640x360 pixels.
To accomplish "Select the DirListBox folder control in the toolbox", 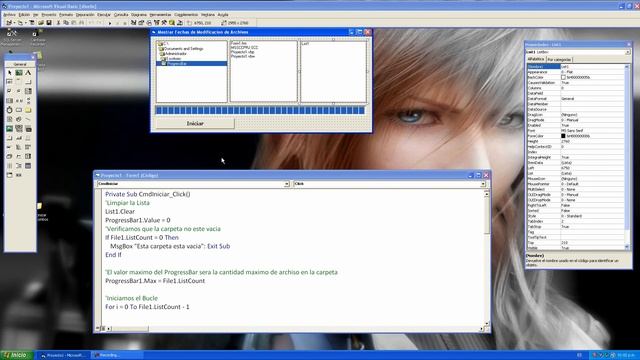I will (28, 110).
